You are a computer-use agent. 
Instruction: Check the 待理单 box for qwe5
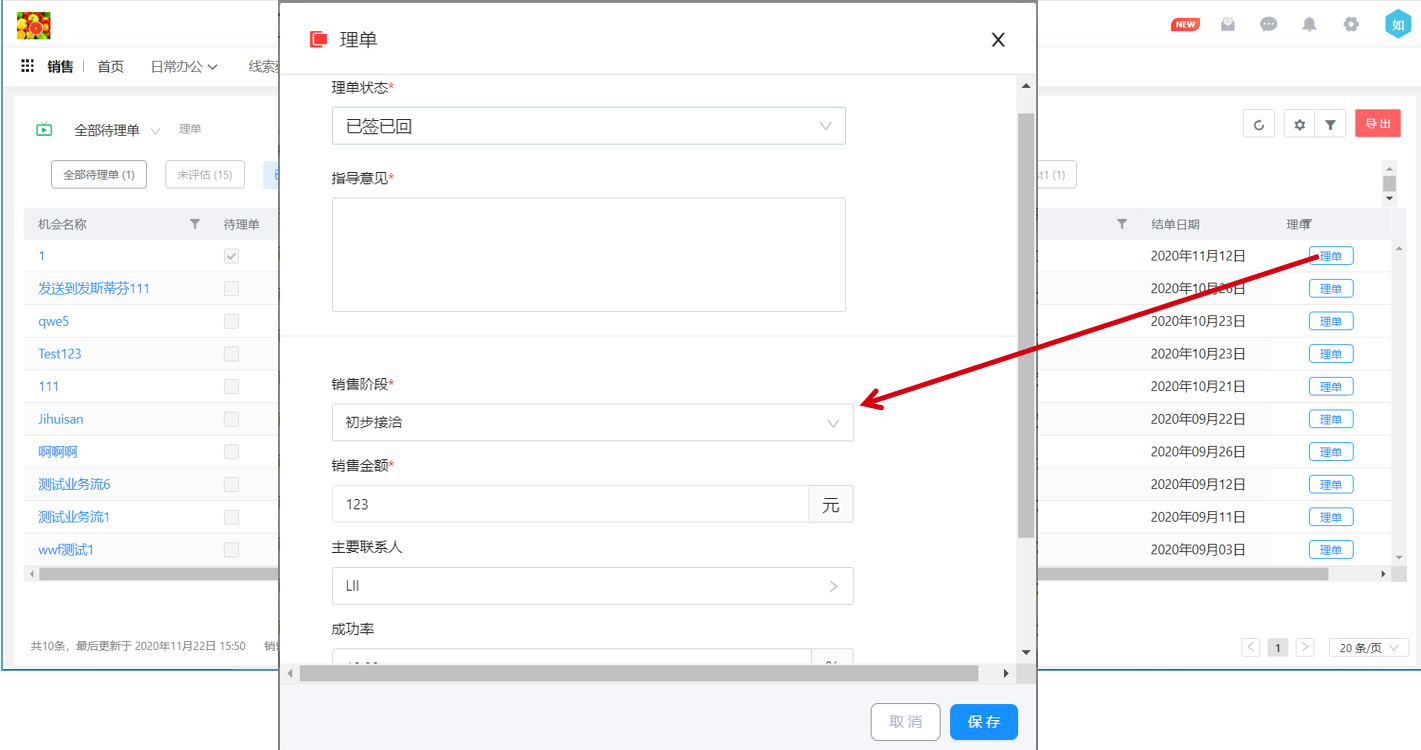tap(231, 322)
